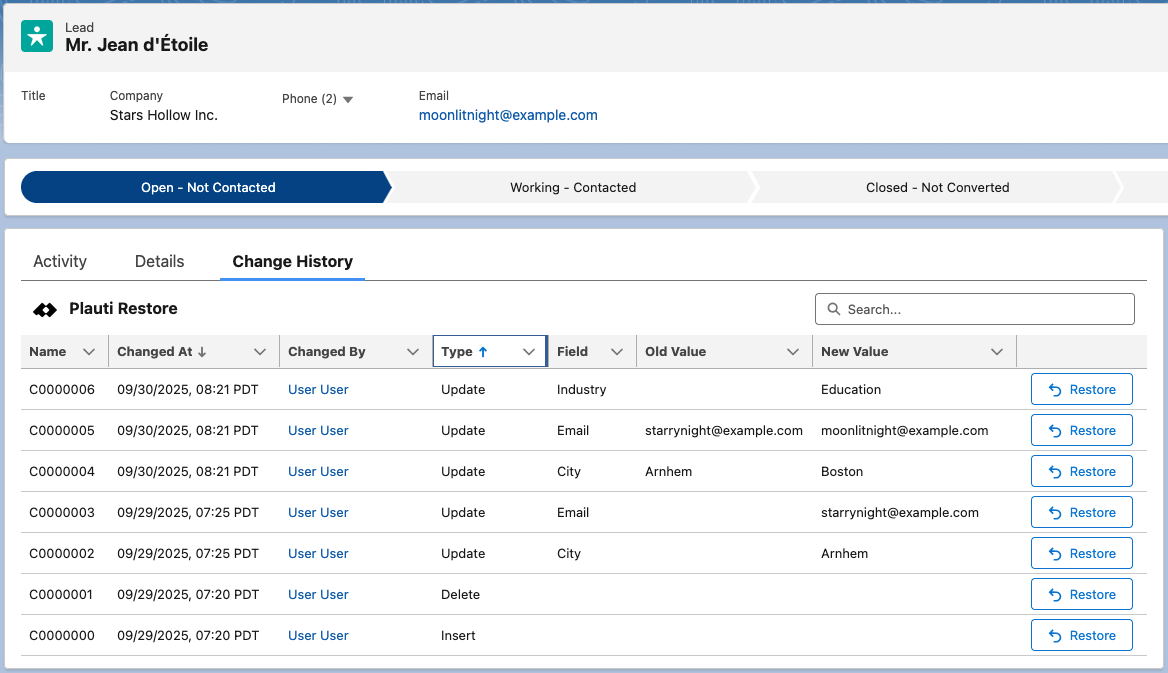Restore change C0000004 City update

(x=1082, y=471)
